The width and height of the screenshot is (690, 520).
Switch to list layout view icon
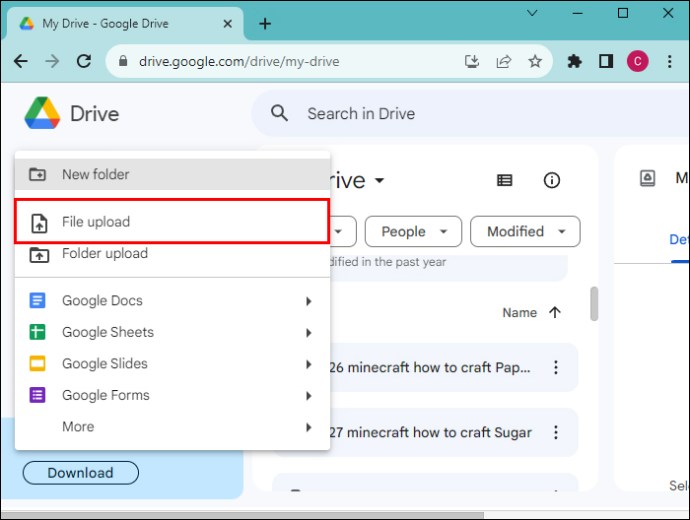tap(504, 180)
